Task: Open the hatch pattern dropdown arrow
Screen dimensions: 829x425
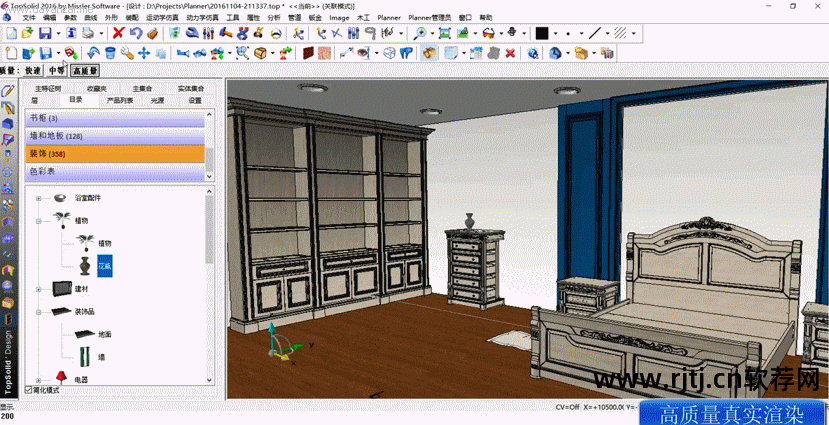Action: coord(633,34)
